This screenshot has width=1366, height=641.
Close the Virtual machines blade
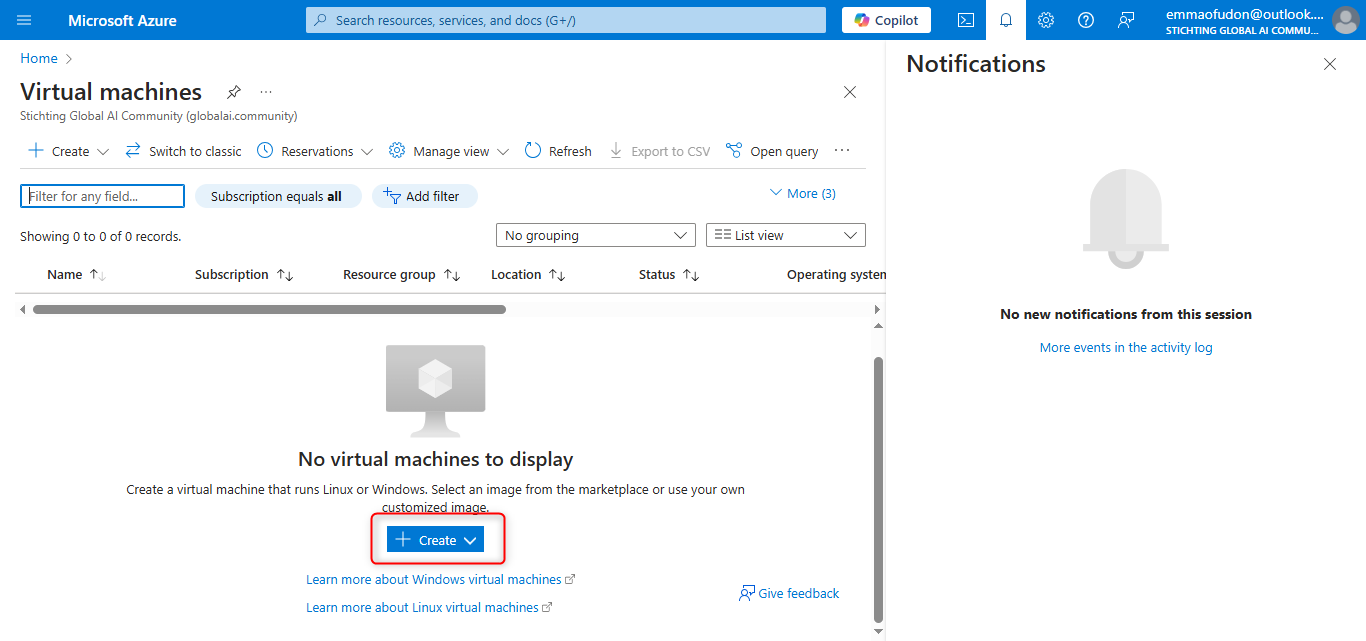click(850, 92)
